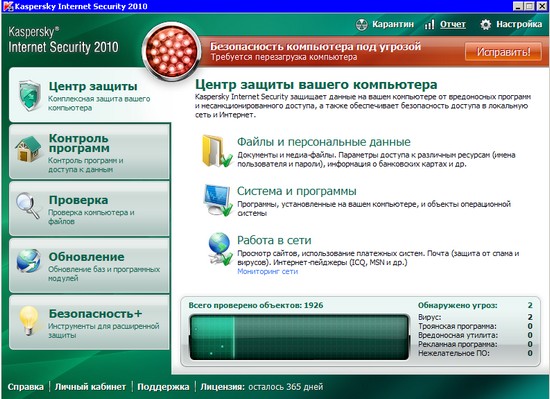Click the Всего проверено объектов: 1926 text
The width and height of the screenshot is (550, 399).
tap(256, 305)
